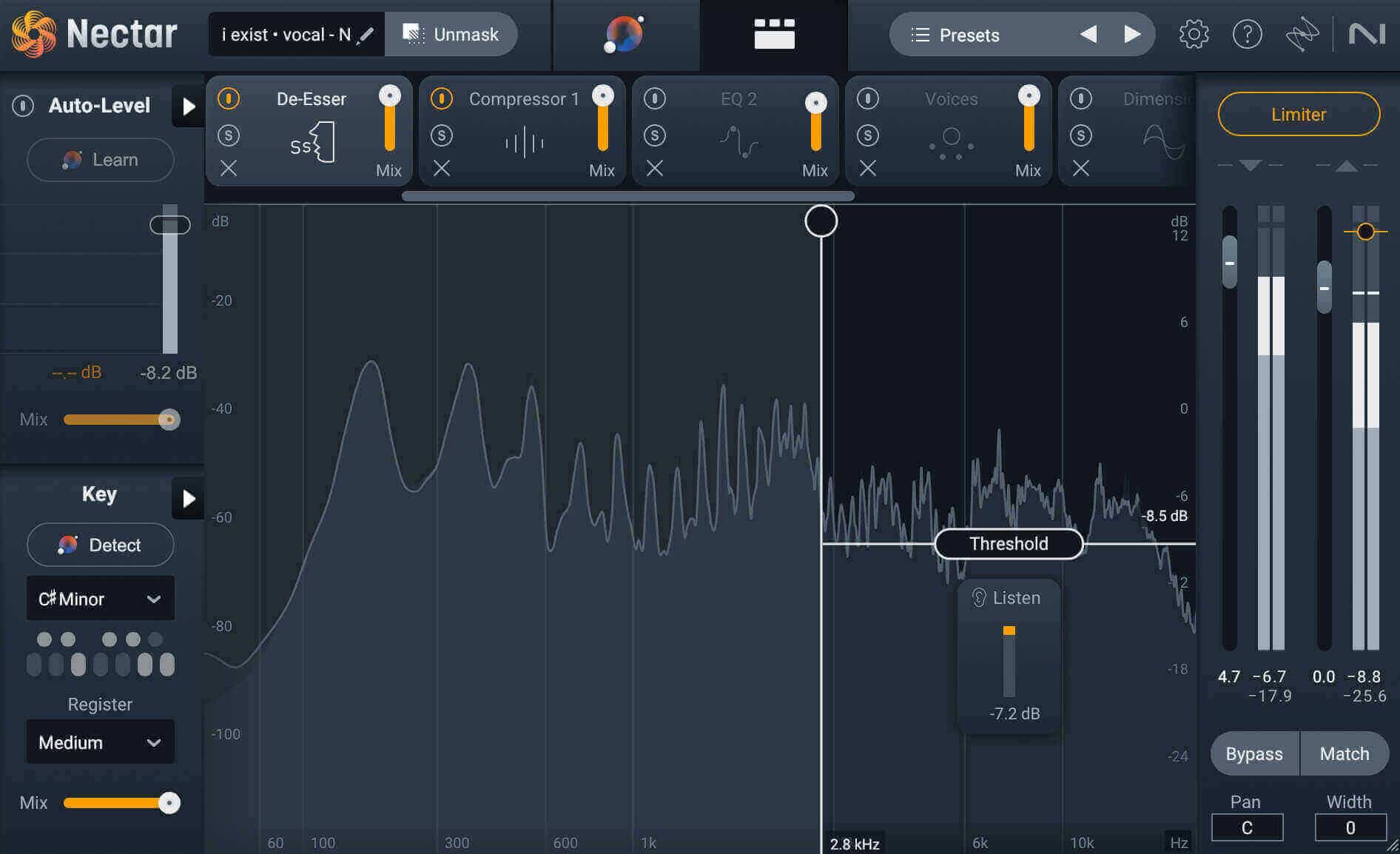Toggle the De-Esser power button

[229, 98]
